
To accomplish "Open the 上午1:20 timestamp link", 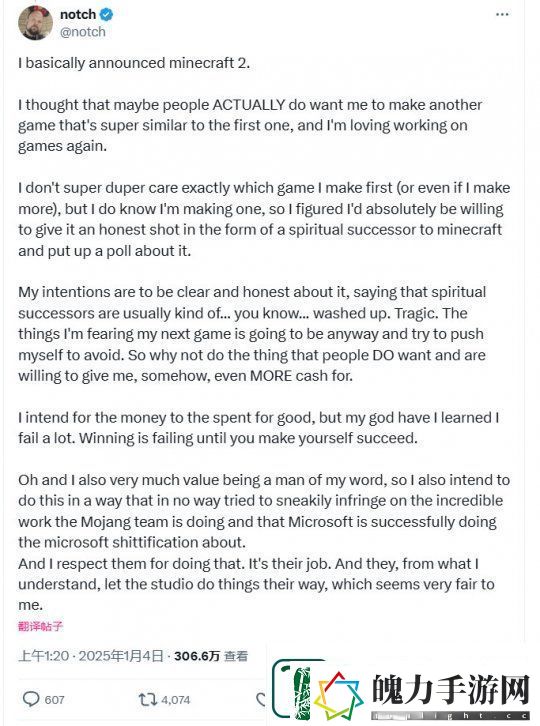I will coord(44,656).
